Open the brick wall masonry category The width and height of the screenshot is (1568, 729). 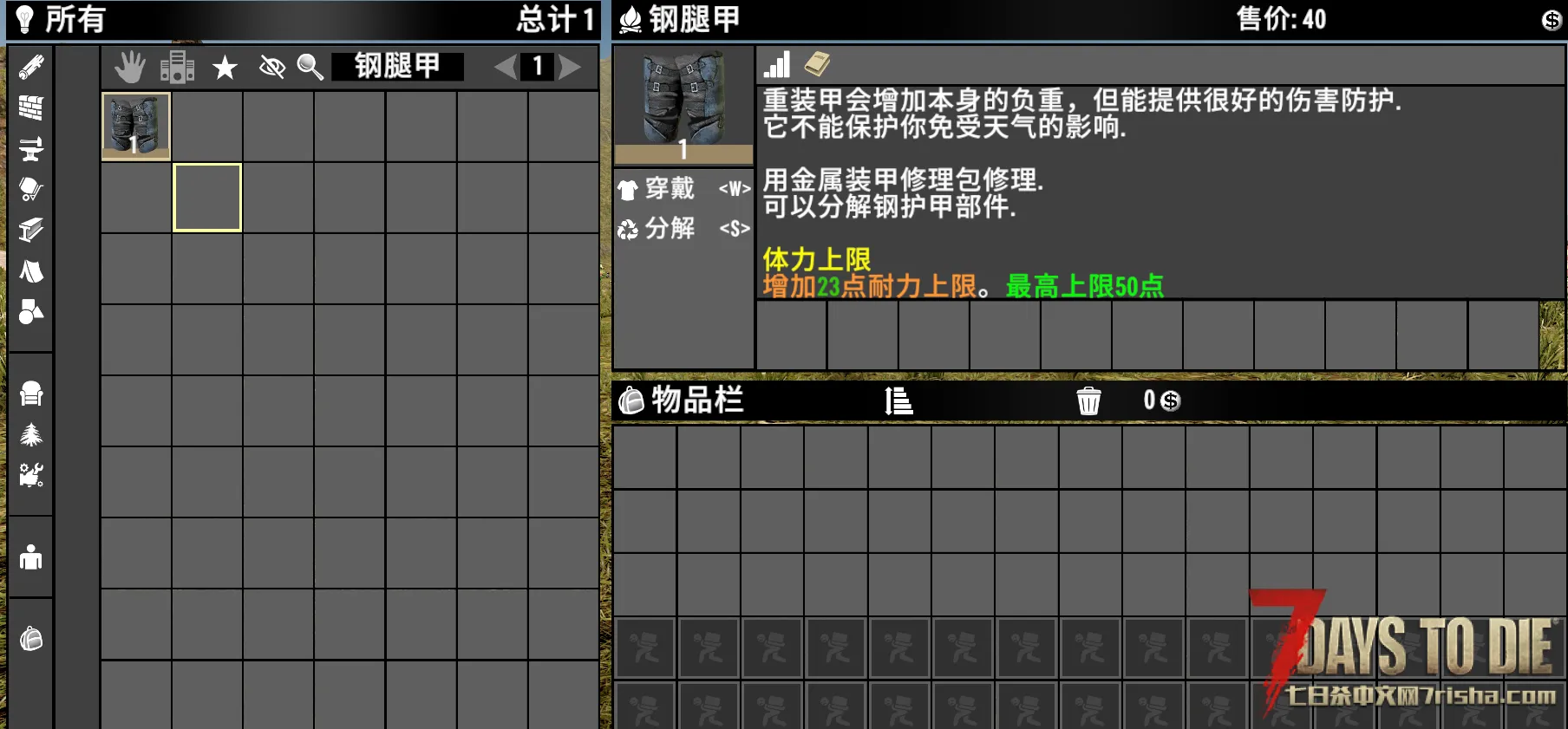pyautogui.click(x=31, y=107)
